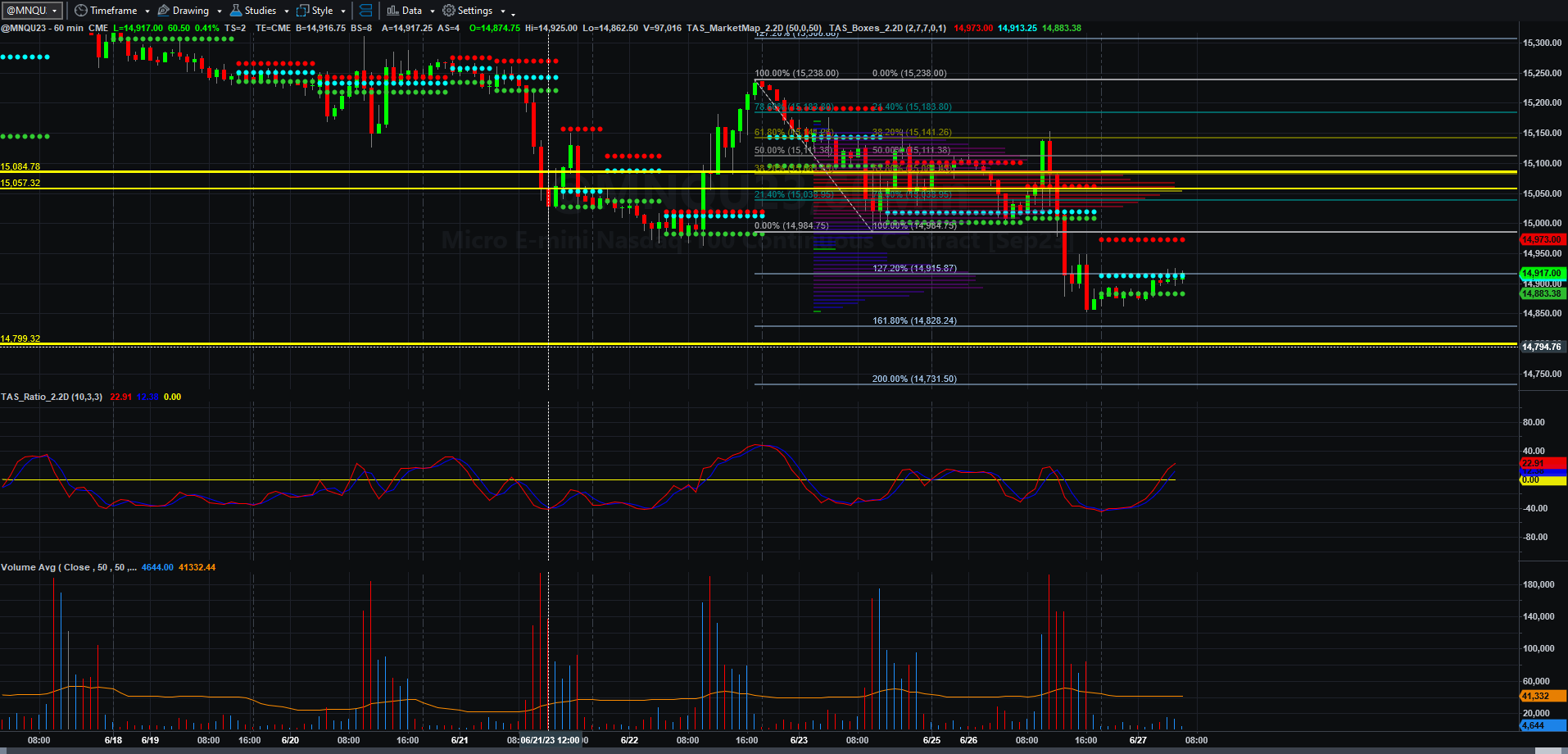
Task: Click the Data bar chart icon
Action: point(393,11)
